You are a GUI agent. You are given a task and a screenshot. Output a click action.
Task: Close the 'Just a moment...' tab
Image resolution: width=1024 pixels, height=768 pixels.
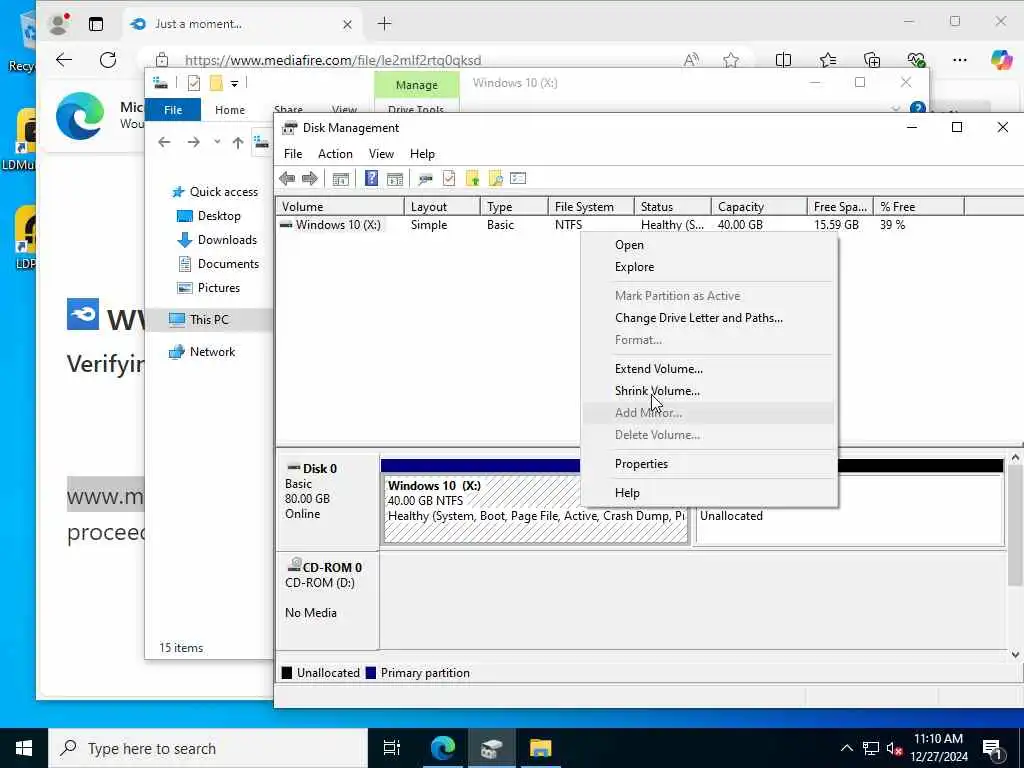pos(347,24)
